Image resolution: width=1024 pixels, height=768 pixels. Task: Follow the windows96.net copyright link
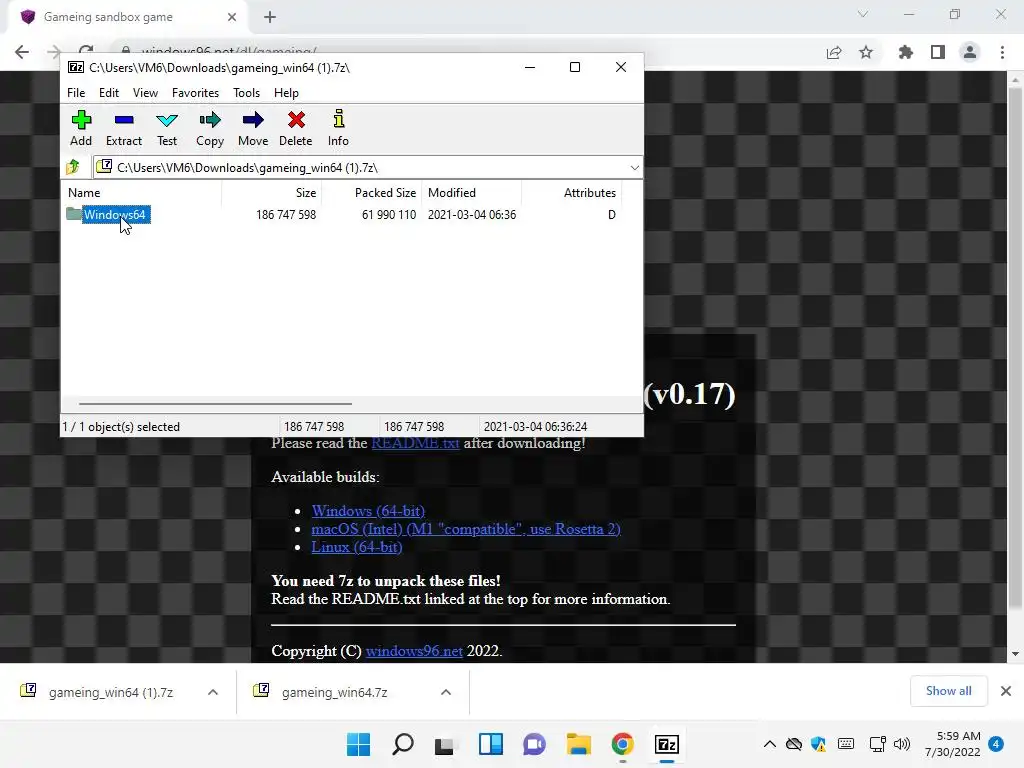[414, 651]
